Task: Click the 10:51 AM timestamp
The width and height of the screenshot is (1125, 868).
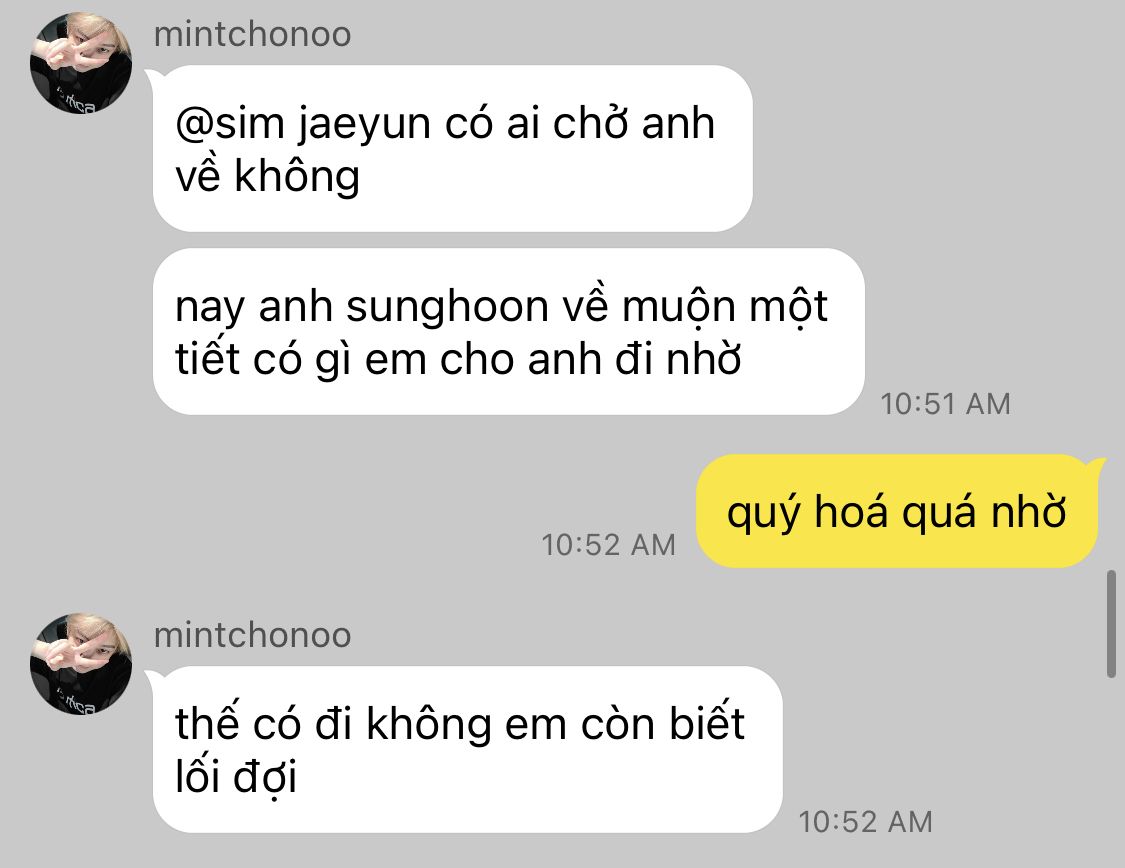Action: [946, 404]
